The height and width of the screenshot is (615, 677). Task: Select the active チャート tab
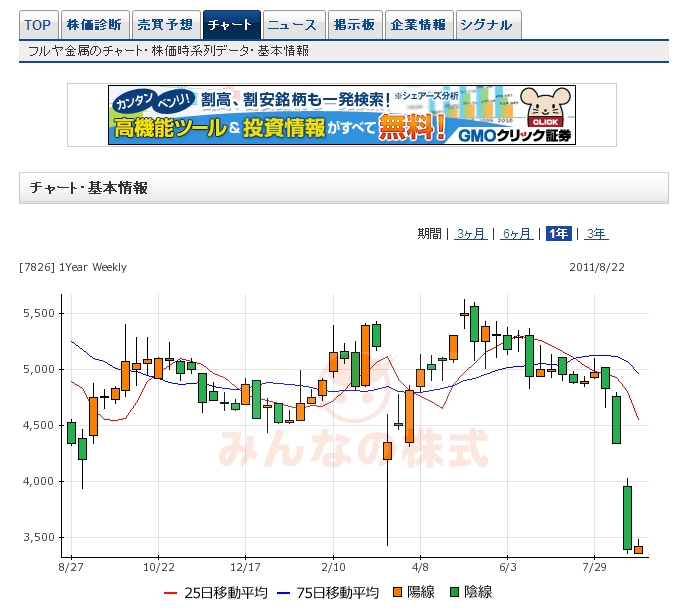(x=230, y=25)
